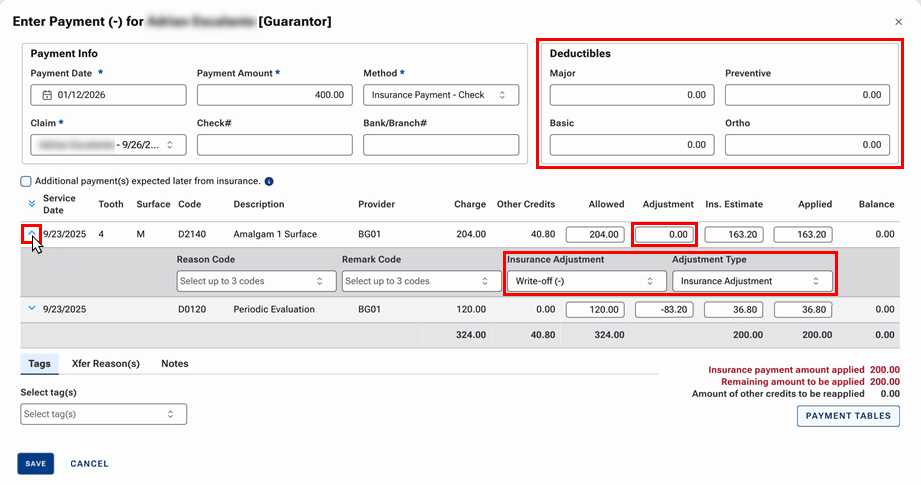Open the Select tag(s) dropdown
The image size is (921, 485).
pos(103,414)
